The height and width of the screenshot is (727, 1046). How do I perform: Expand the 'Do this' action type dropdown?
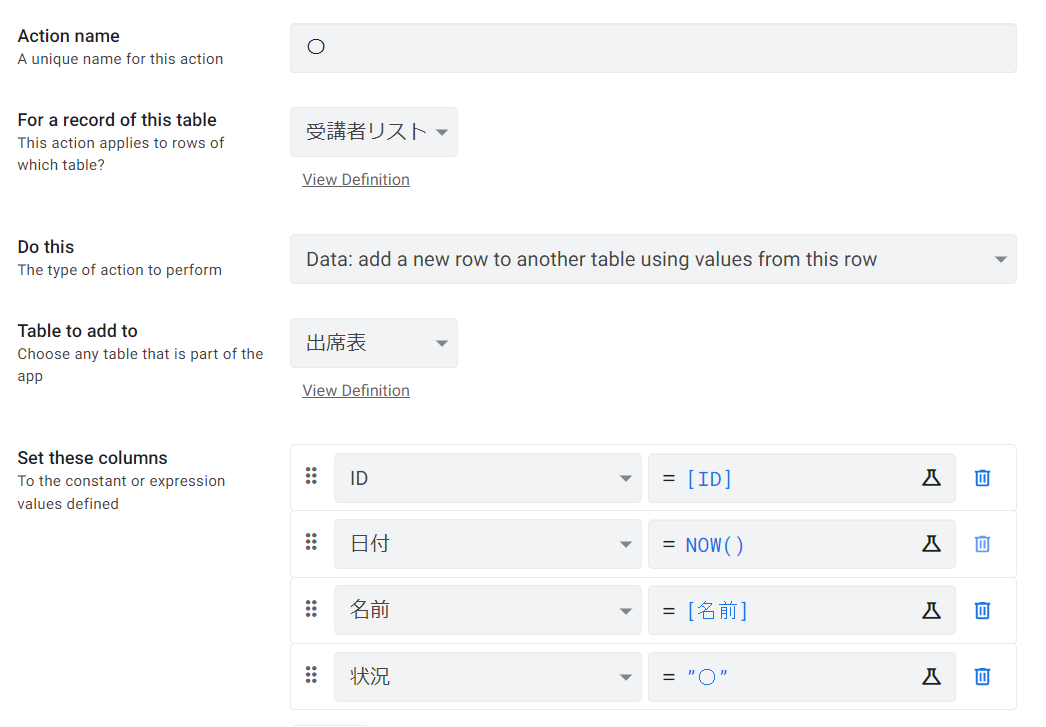[x=653, y=259]
